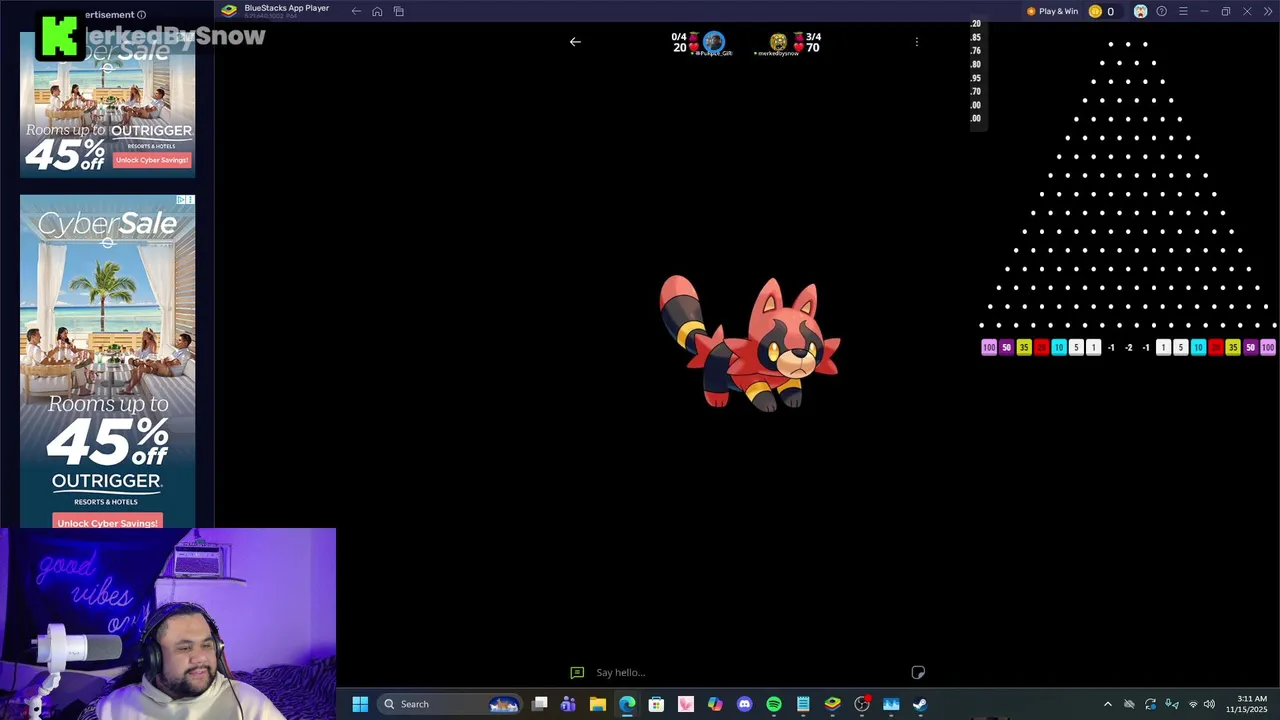Switch to Microsoft Edge on the taskbar

point(627,704)
